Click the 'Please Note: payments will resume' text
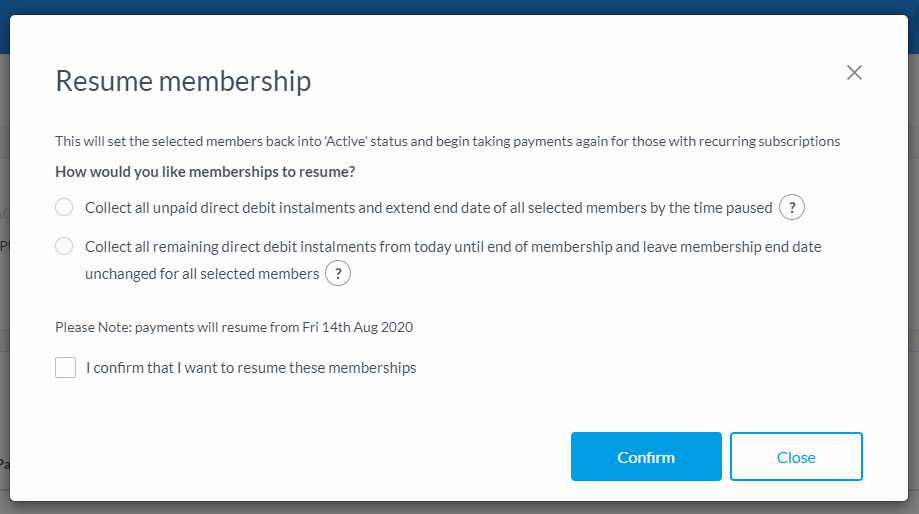This screenshot has height=514, width=919. (x=234, y=327)
